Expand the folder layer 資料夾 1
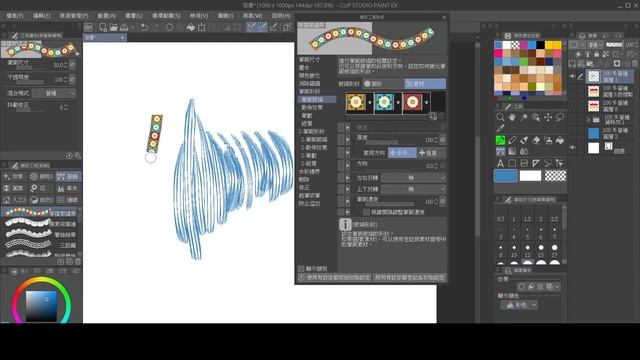This screenshot has width=640, height=360. pos(589,120)
